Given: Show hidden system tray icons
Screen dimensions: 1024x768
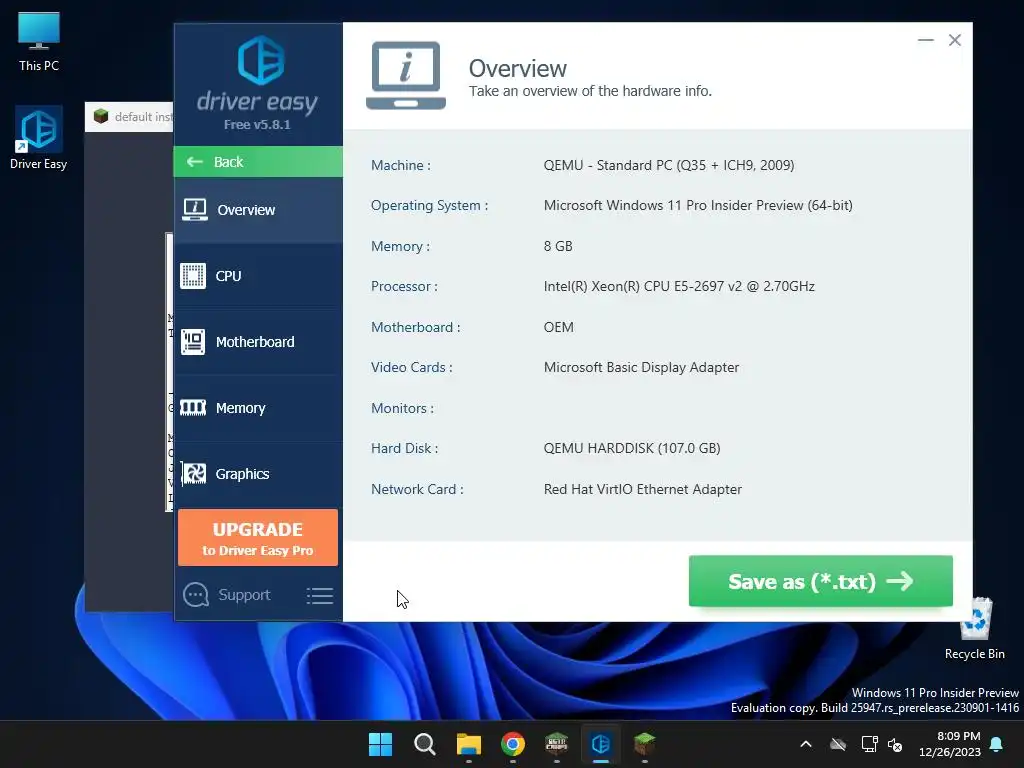Looking at the screenshot, I should [806, 744].
